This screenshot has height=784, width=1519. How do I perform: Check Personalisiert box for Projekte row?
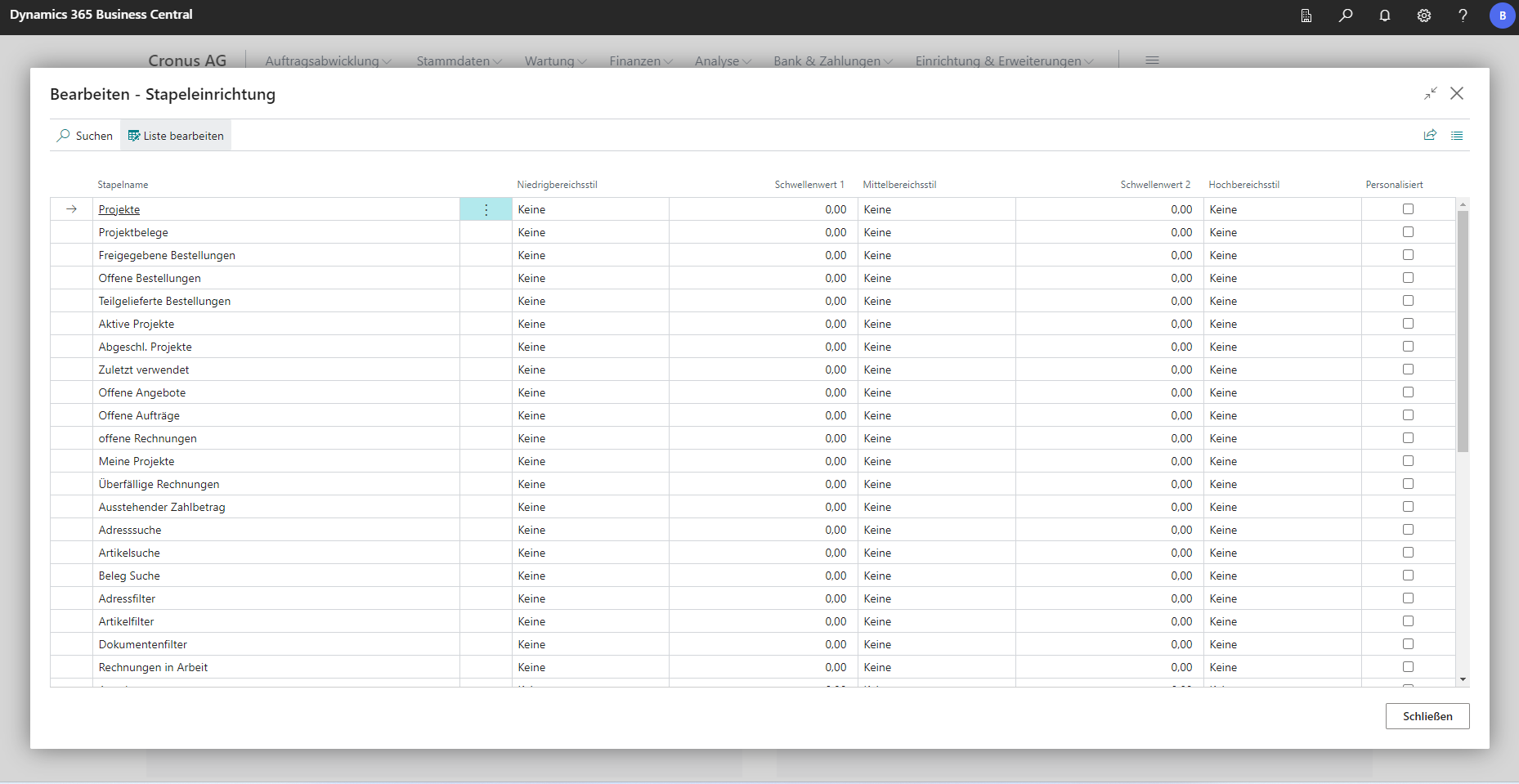tap(1408, 209)
